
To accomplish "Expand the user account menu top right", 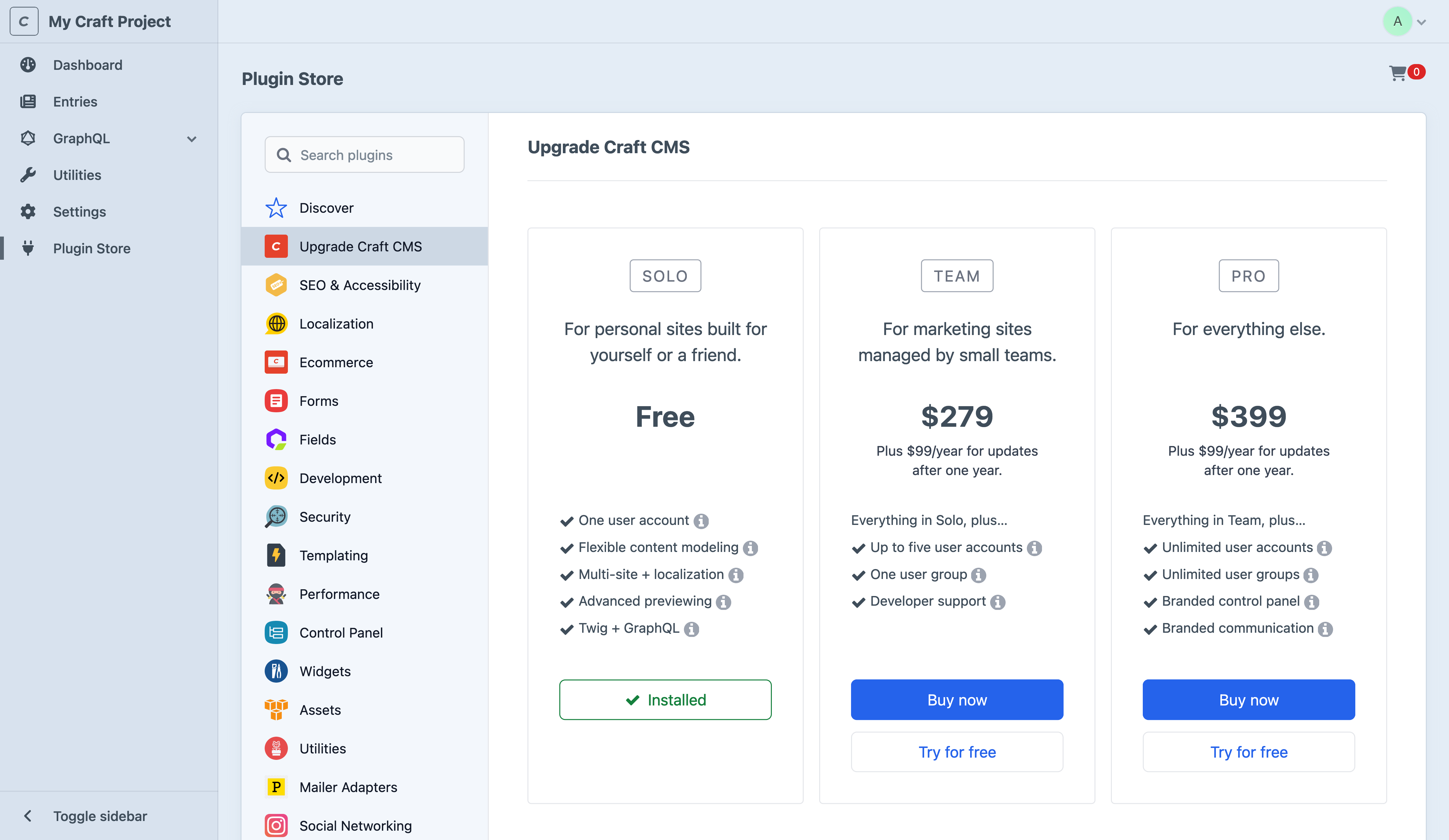I will (1406, 21).
